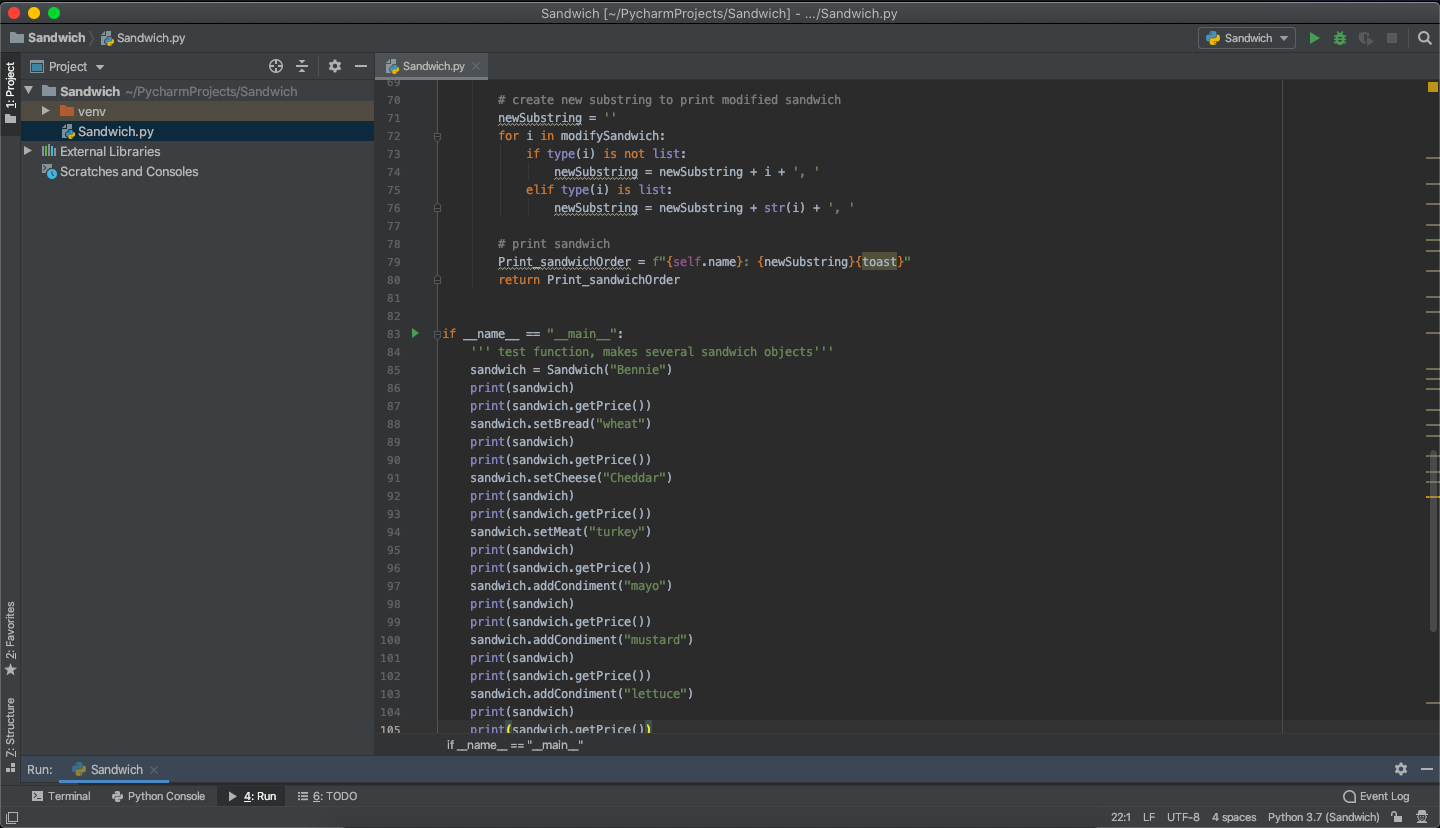Screen dimensions: 1440x828
Task: Open Project panel settings gear
Action: 335,66
